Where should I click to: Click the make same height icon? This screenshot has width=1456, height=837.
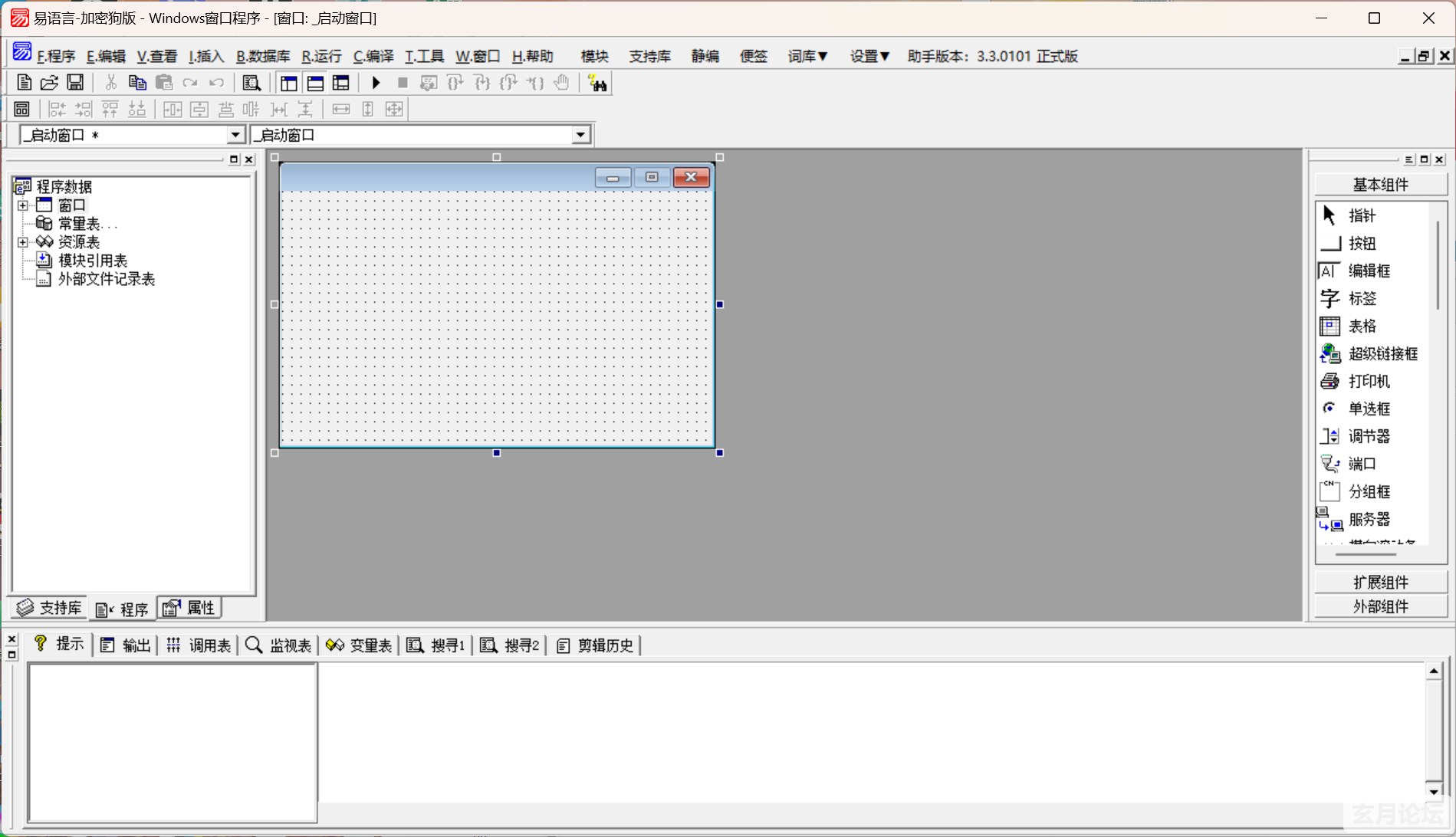point(368,110)
